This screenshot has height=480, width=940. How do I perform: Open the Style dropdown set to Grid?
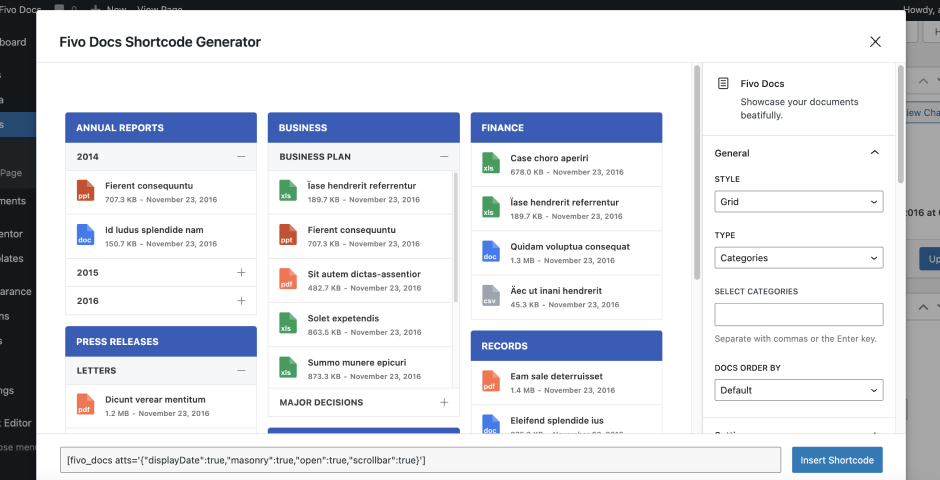[x=799, y=201]
